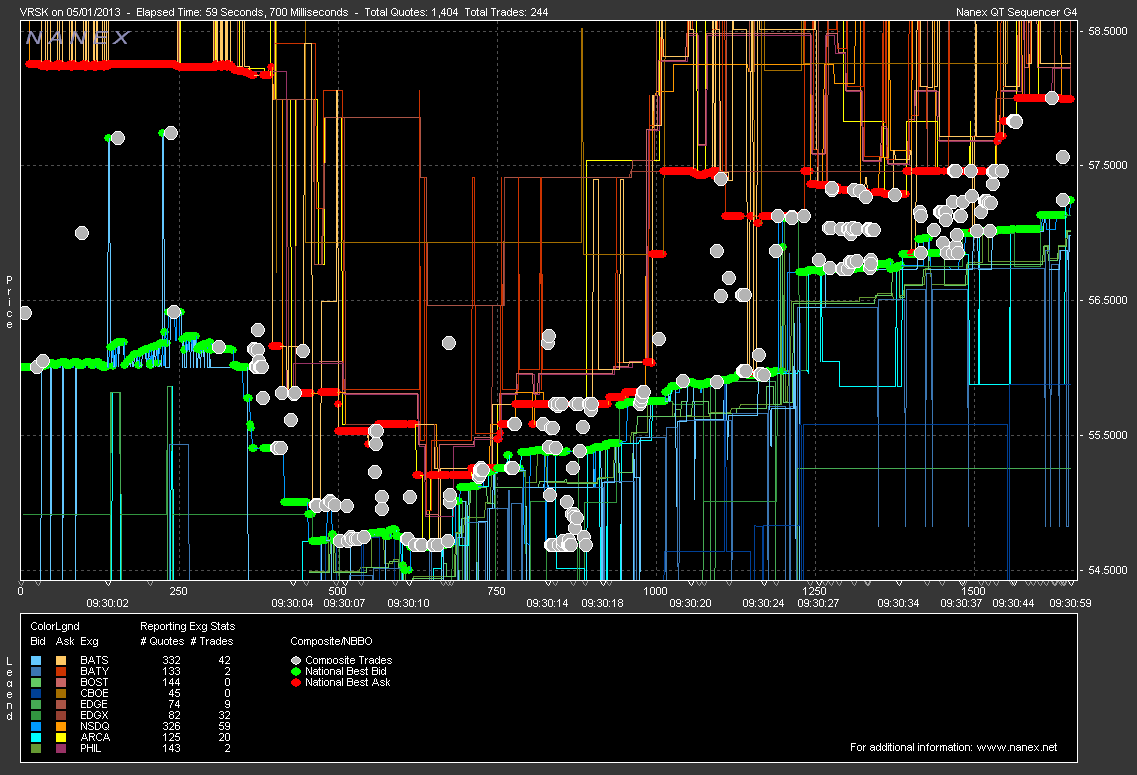The width and height of the screenshot is (1137, 775).
Task: Click the BOST ask color swatch
Action: tap(61, 682)
